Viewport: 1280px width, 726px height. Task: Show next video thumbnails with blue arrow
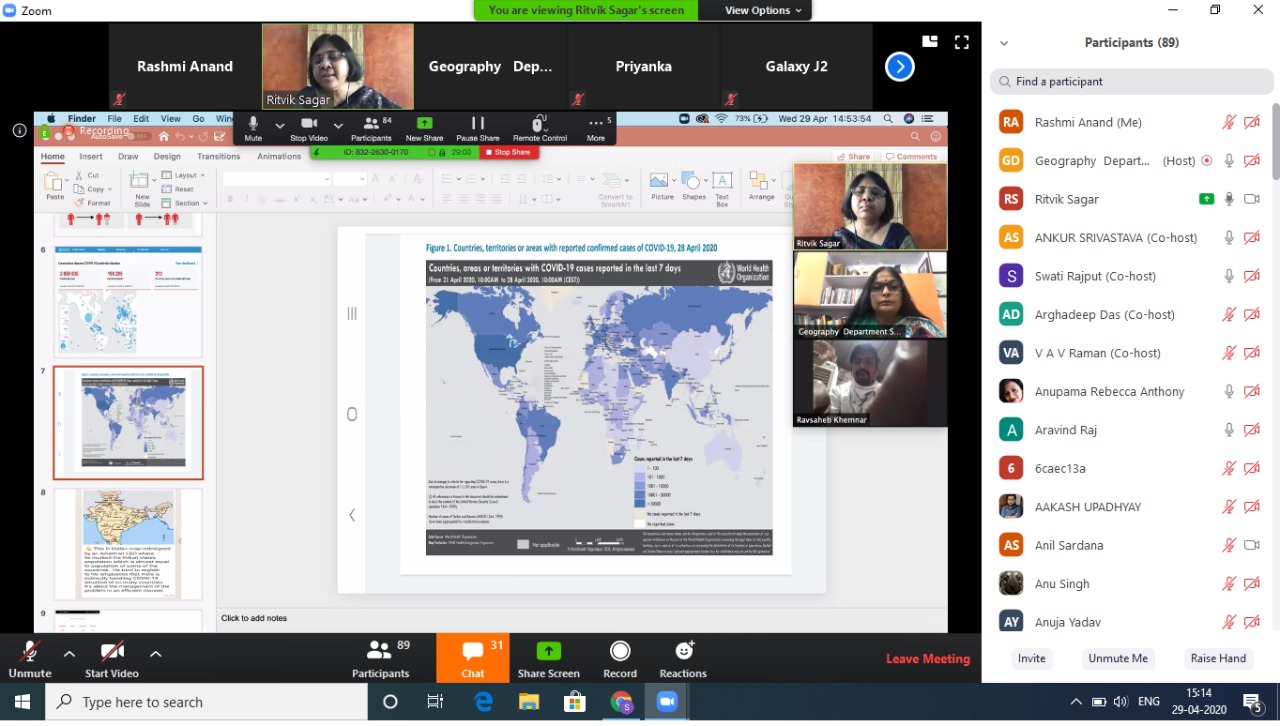click(x=900, y=67)
